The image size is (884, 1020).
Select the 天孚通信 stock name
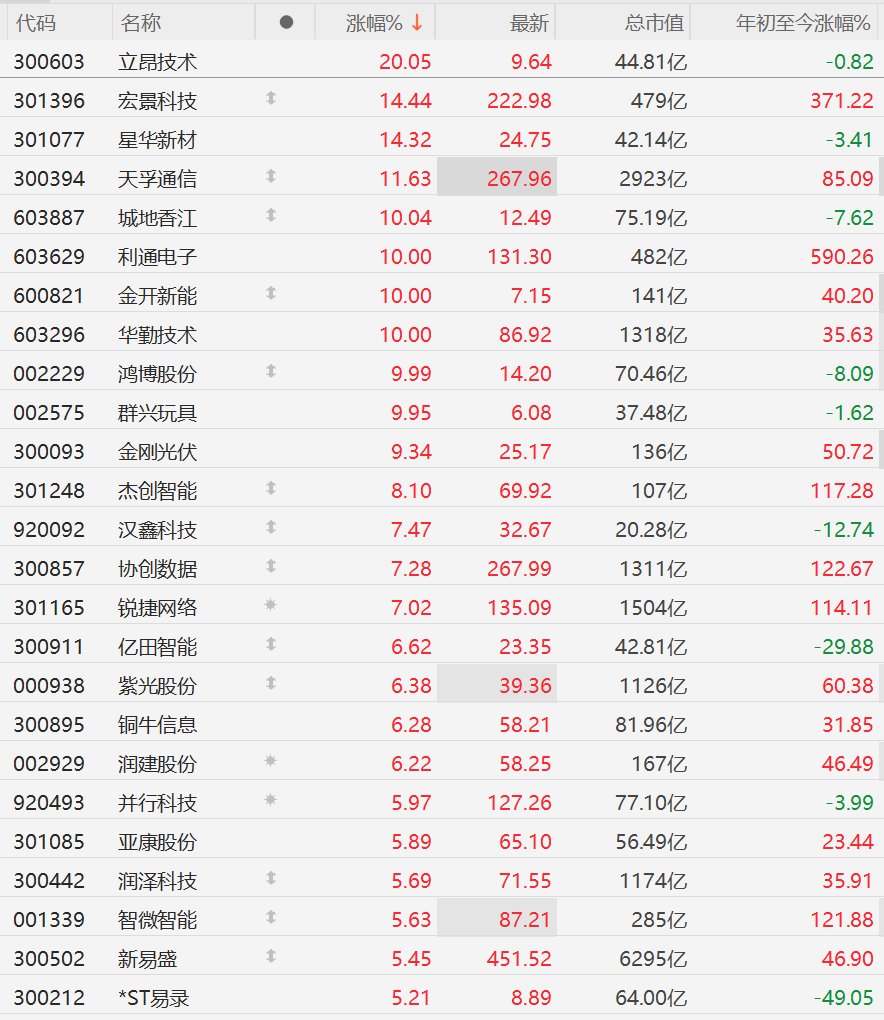tap(157, 179)
